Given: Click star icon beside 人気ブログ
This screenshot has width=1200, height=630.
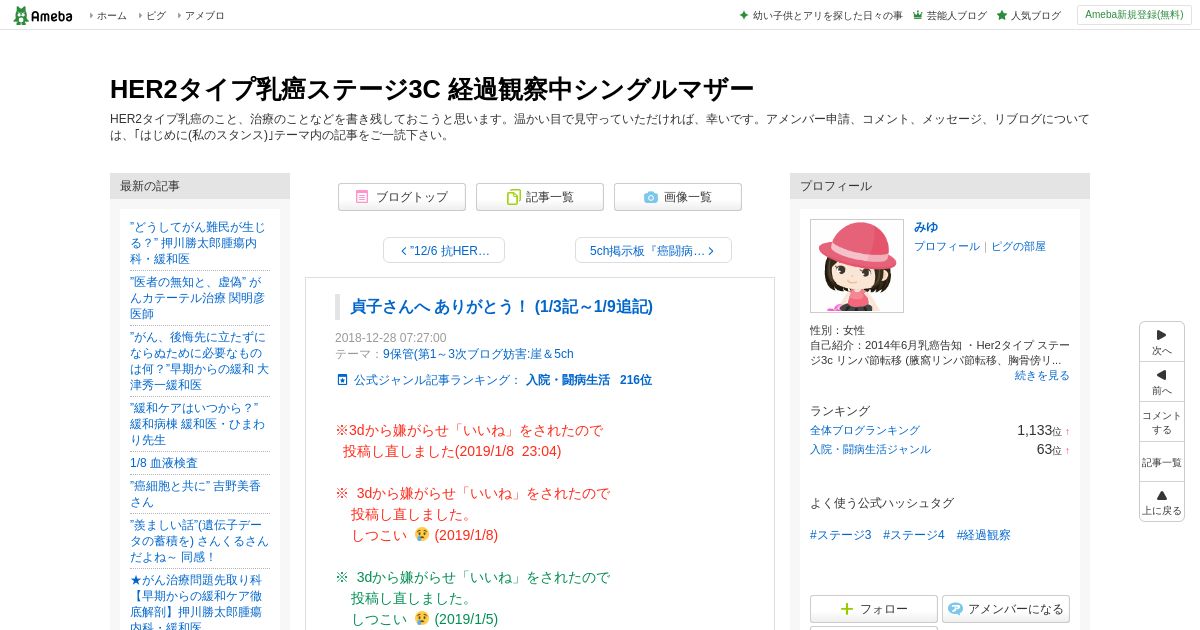Looking at the screenshot, I should click(x=1002, y=16).
